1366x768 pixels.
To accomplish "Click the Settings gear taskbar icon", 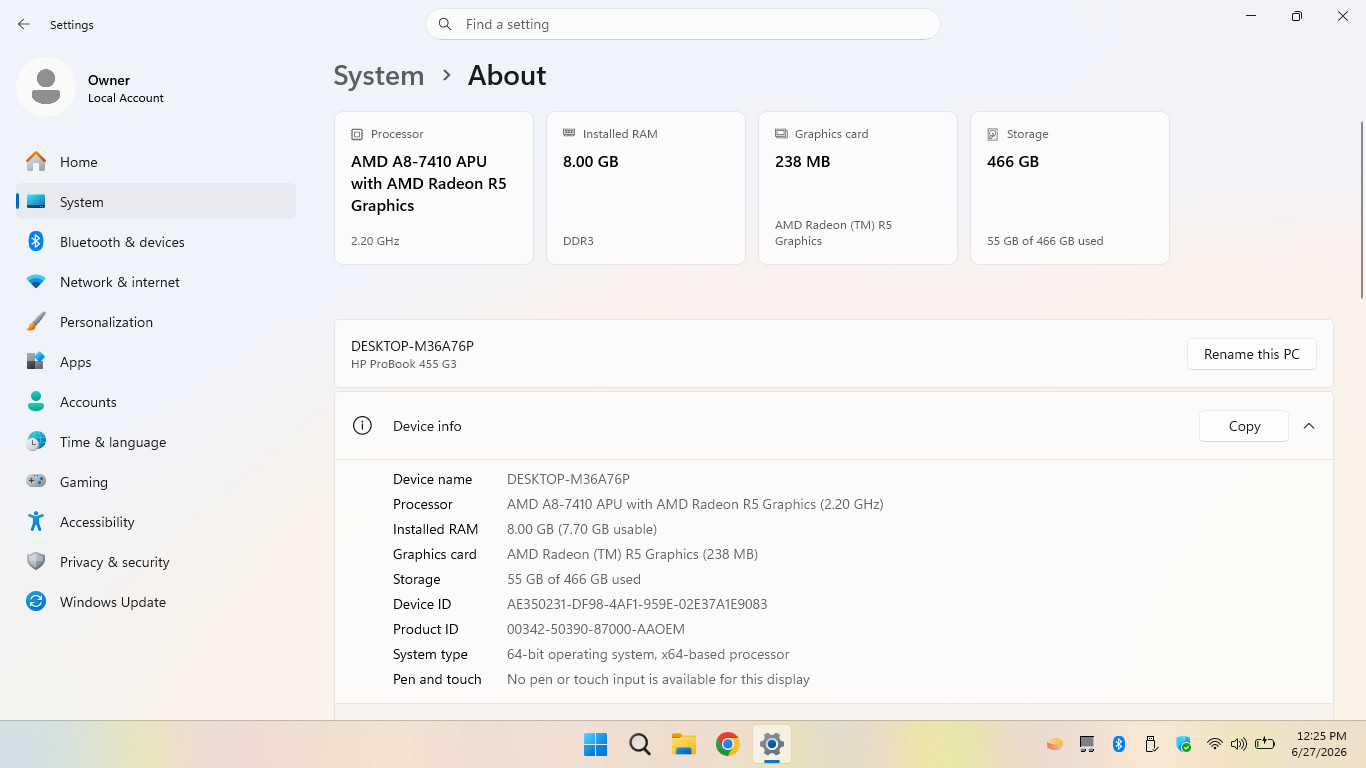I will point(771,744).
